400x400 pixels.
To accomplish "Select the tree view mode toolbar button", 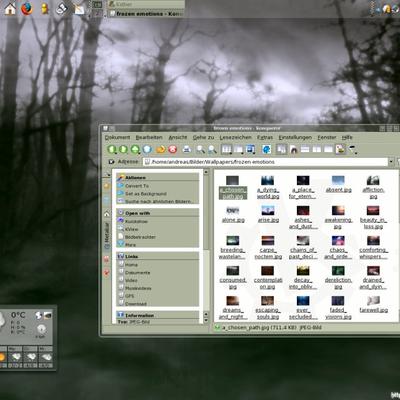I will pyautogui.click(x=238, y=149).
